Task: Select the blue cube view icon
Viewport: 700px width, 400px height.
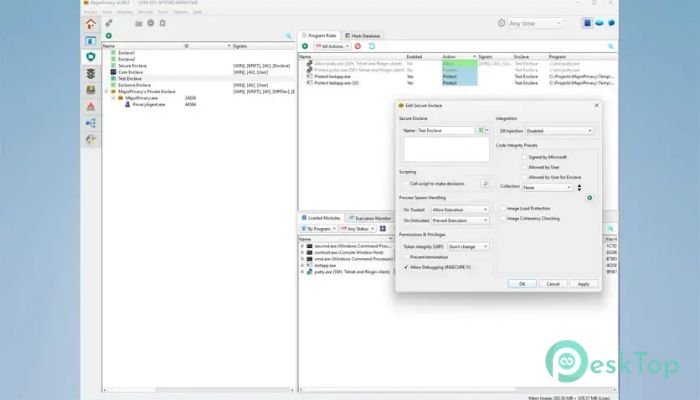Action: [611, 23]
